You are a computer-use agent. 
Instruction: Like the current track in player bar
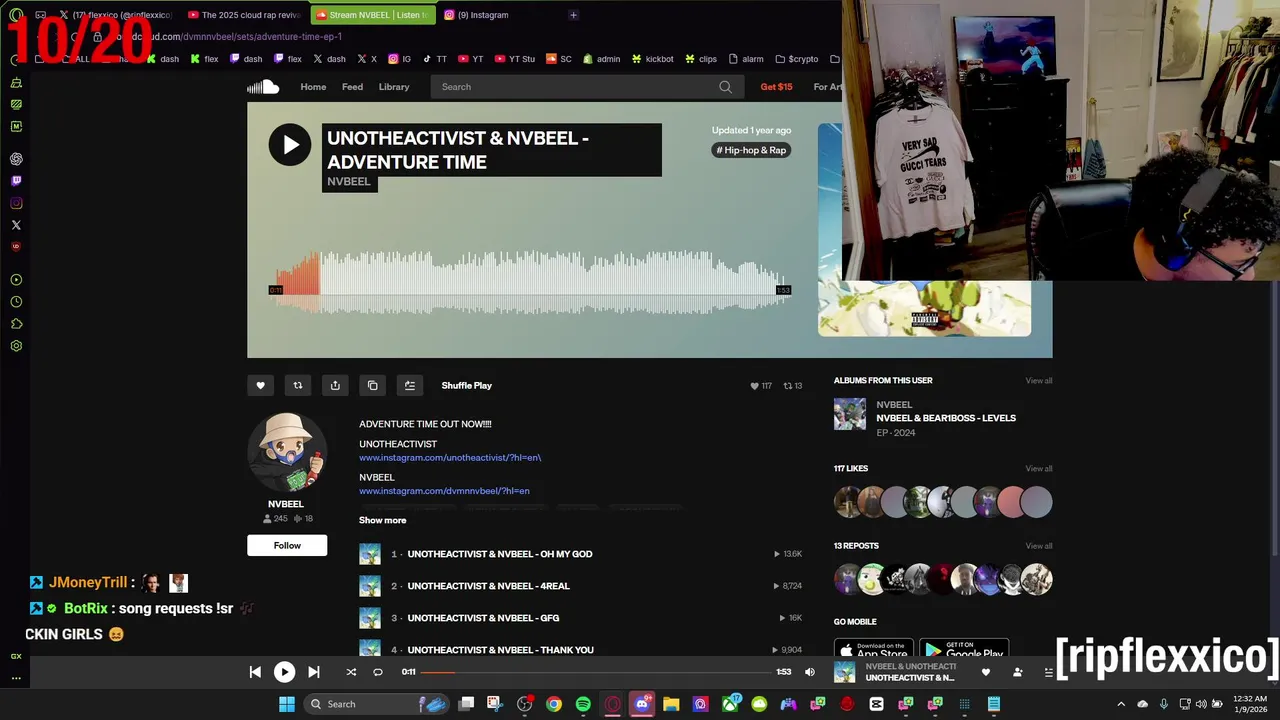tap(986, 672)
